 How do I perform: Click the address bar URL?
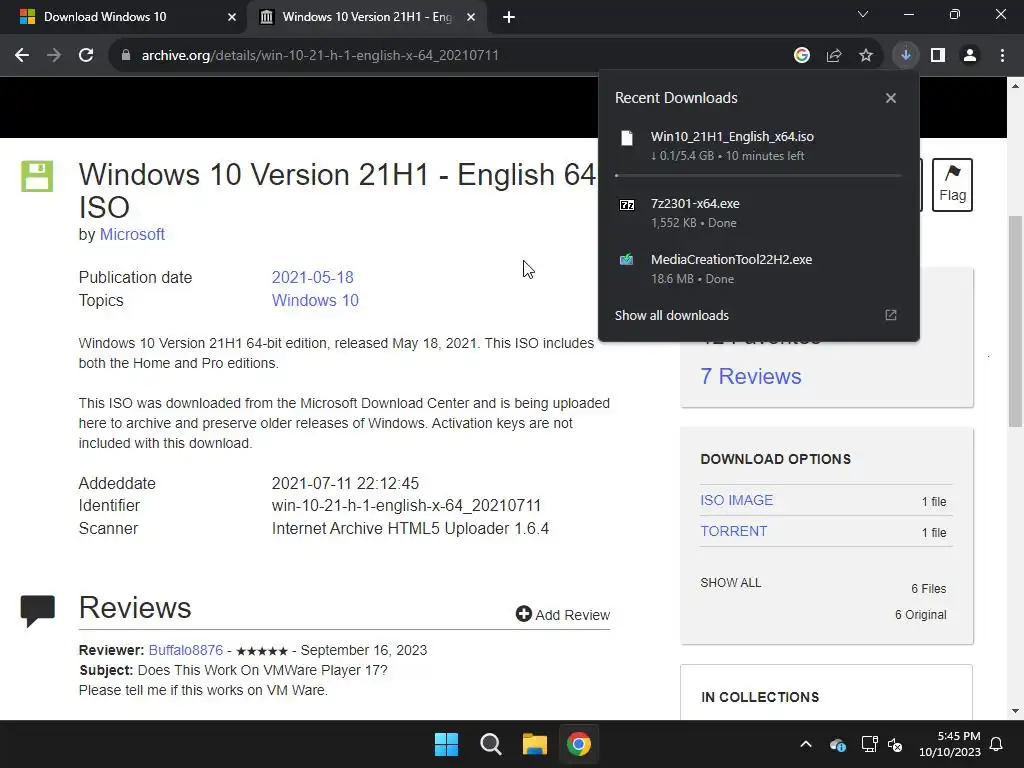point(320,56)
